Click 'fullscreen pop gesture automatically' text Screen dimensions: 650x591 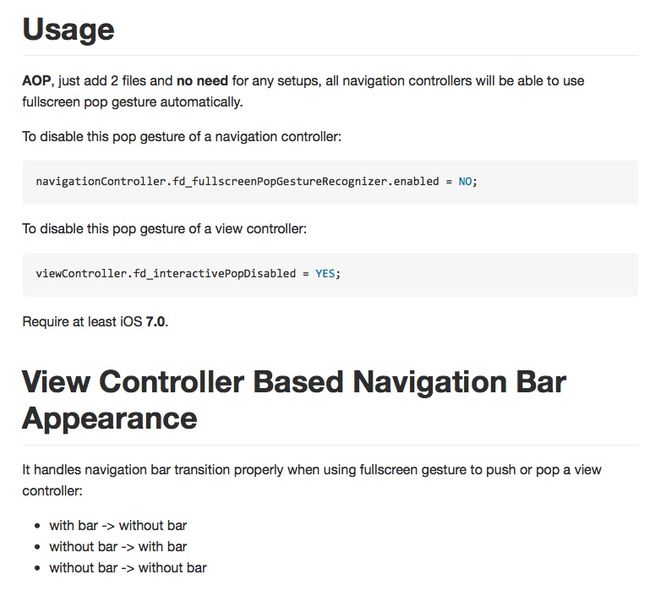(133, 102)
